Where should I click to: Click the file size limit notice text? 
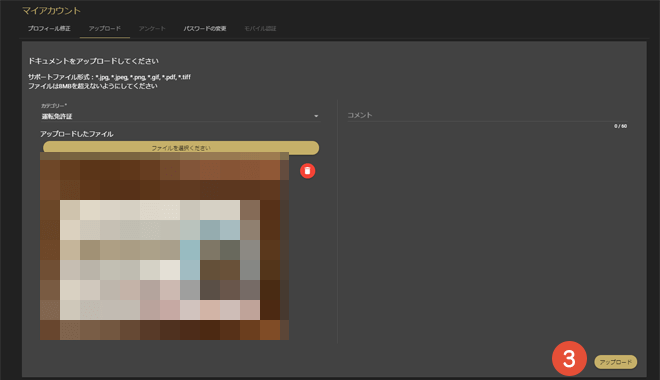click(x=93, y=86)
